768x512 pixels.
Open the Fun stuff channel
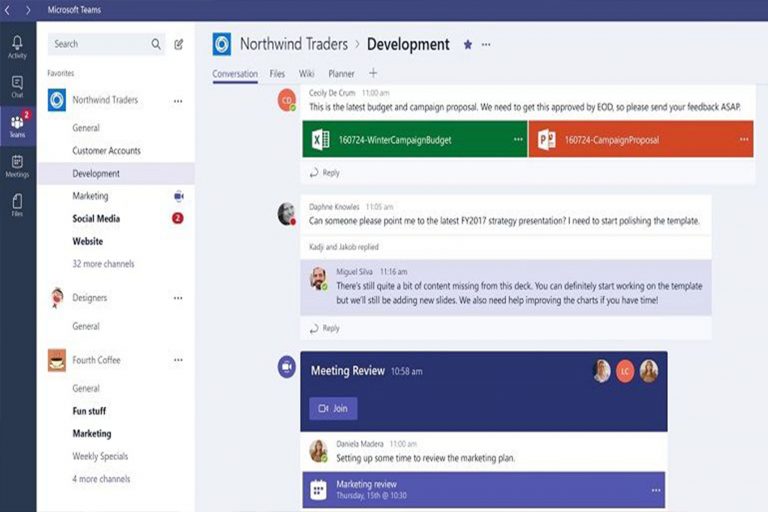[x=89, y=411]
